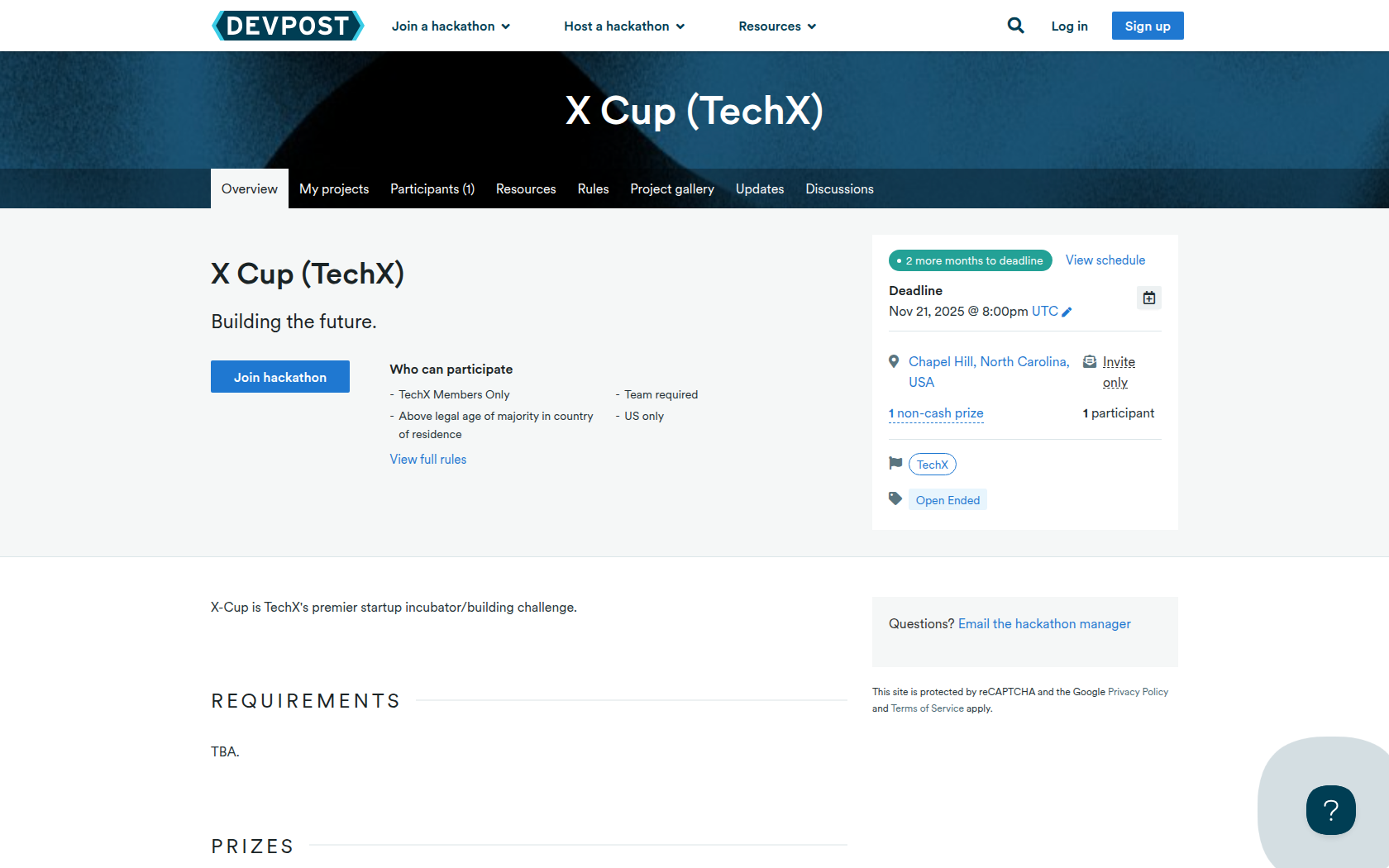1389x868 pixels.
Task: Click the location pin icon
Action: tap(894, 361)
